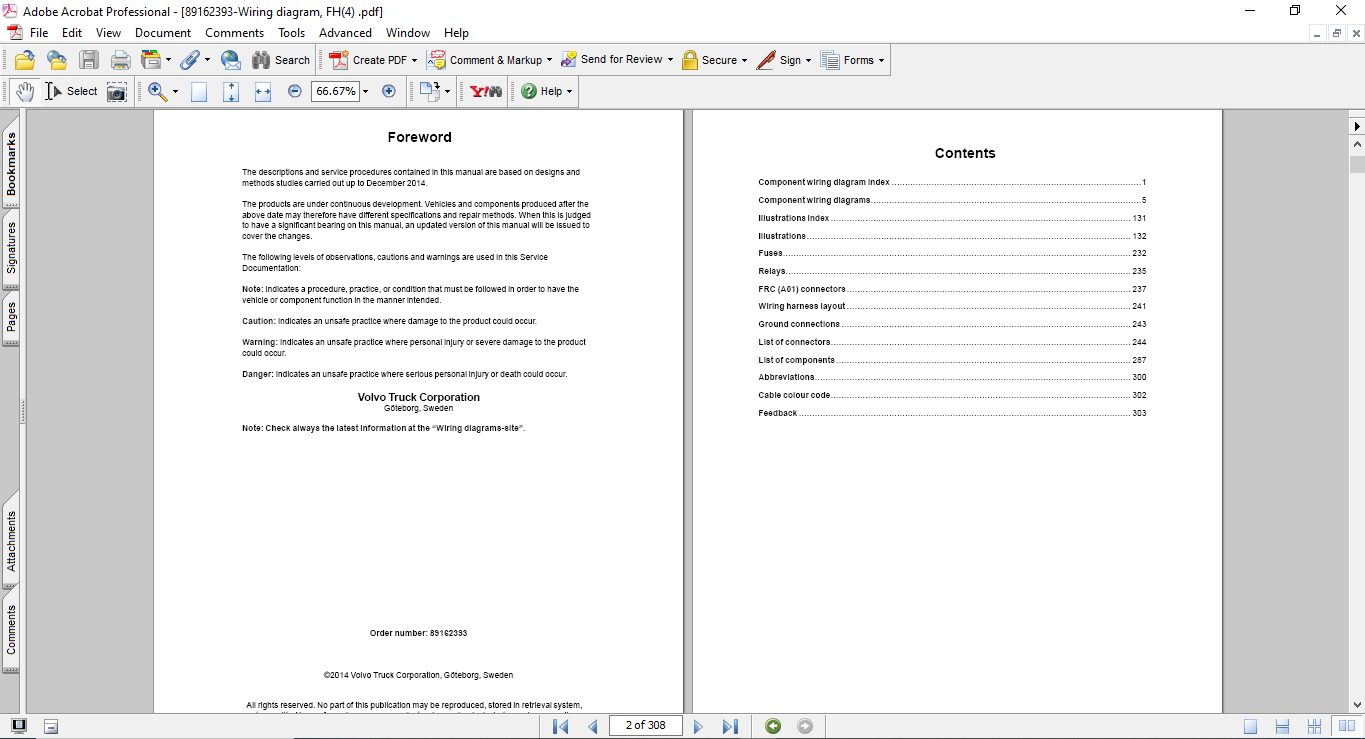Click the Fit Width icon
The height and width of the screenshot is (739, 1365).
pyautogui.click(x=263, y=91)
